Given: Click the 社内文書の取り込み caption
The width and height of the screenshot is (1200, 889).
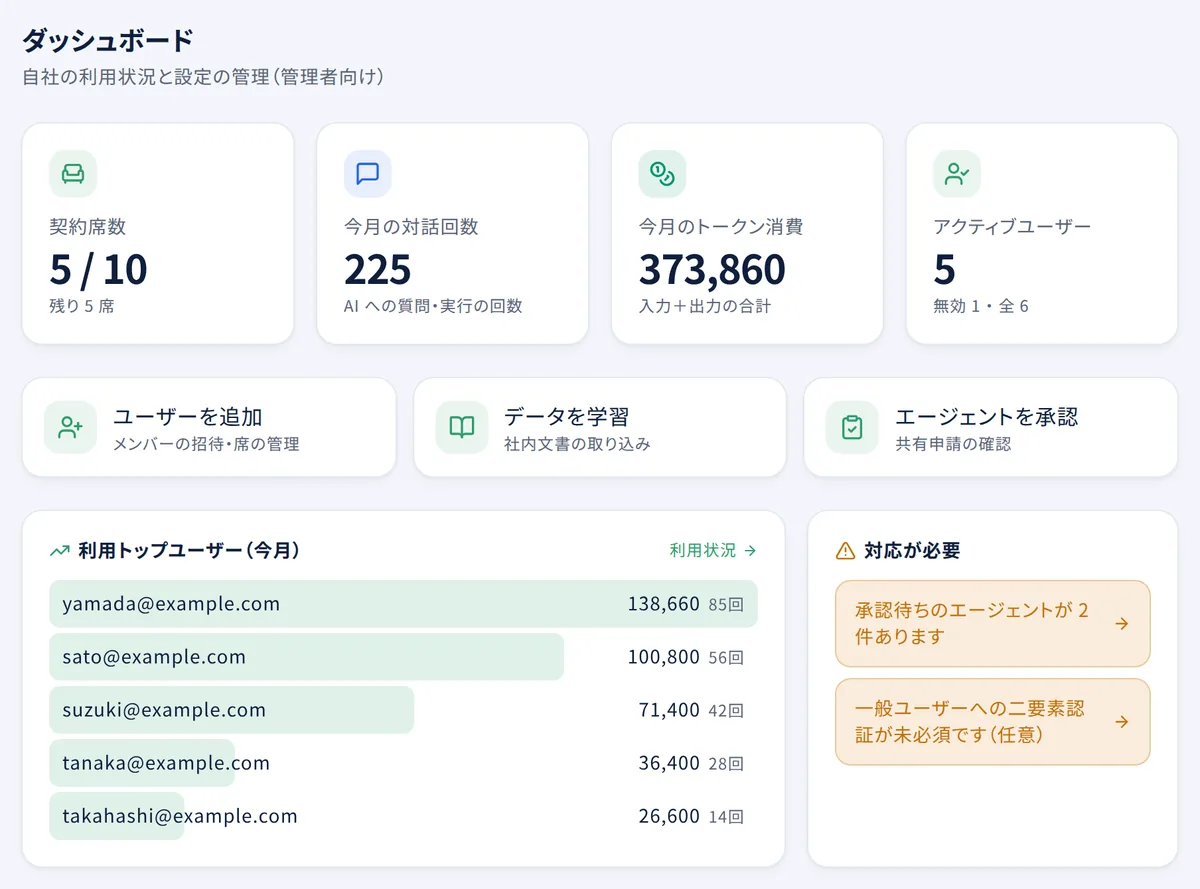Looking at the screenshot, I should tap(577, 444).
